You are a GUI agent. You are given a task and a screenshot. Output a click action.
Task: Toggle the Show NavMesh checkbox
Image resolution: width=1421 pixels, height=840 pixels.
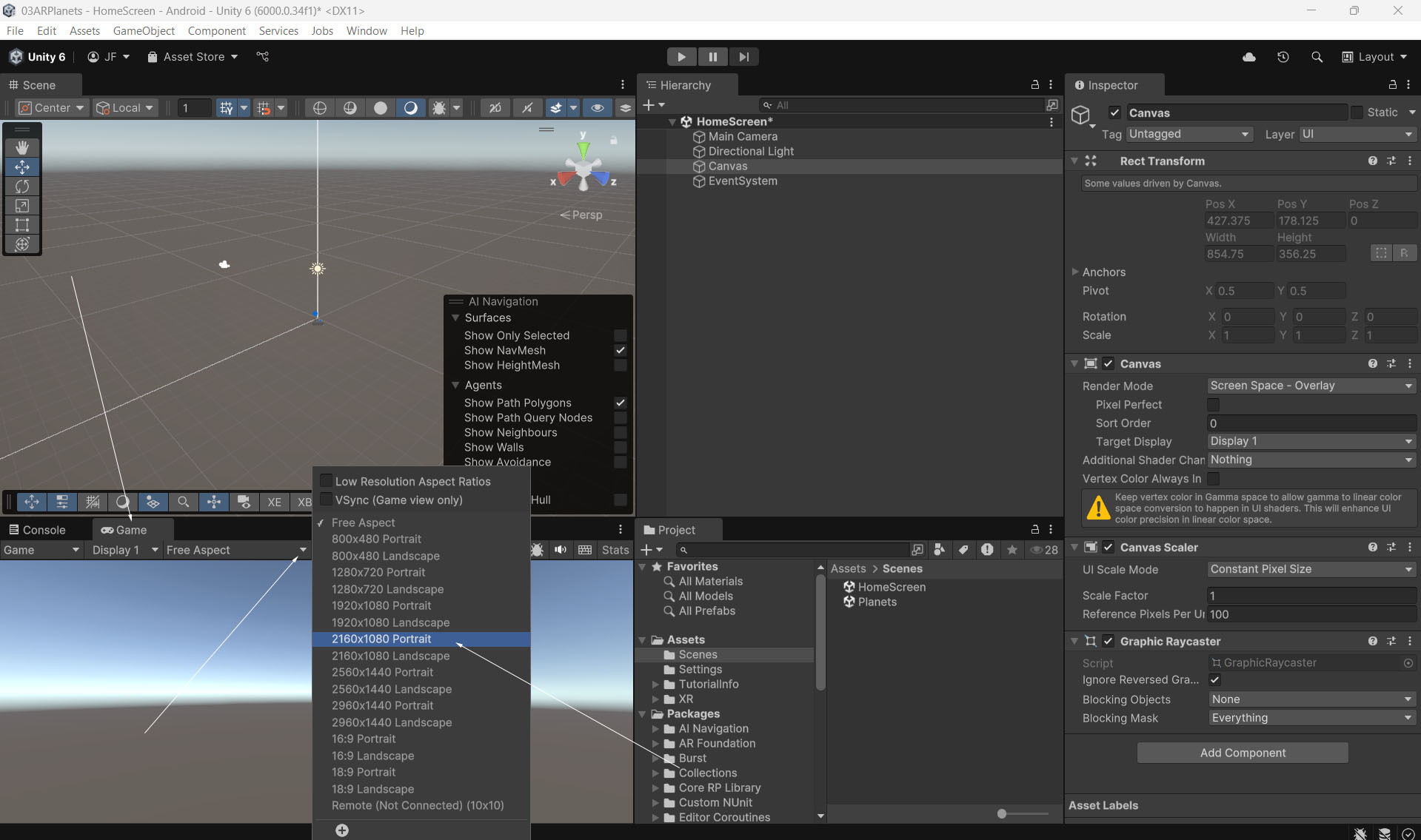pyautogui.click(x=621, y=351)
